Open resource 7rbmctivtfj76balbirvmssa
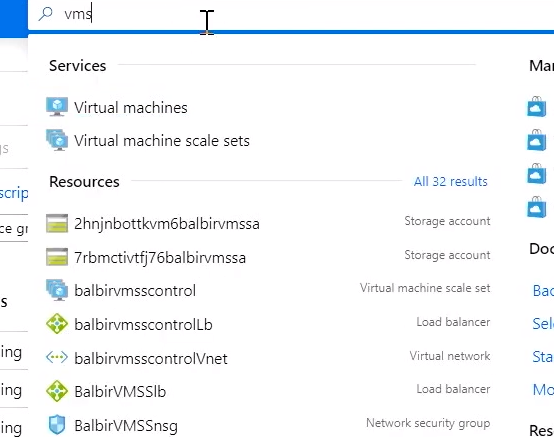The image size is (554, 437). 160,258
